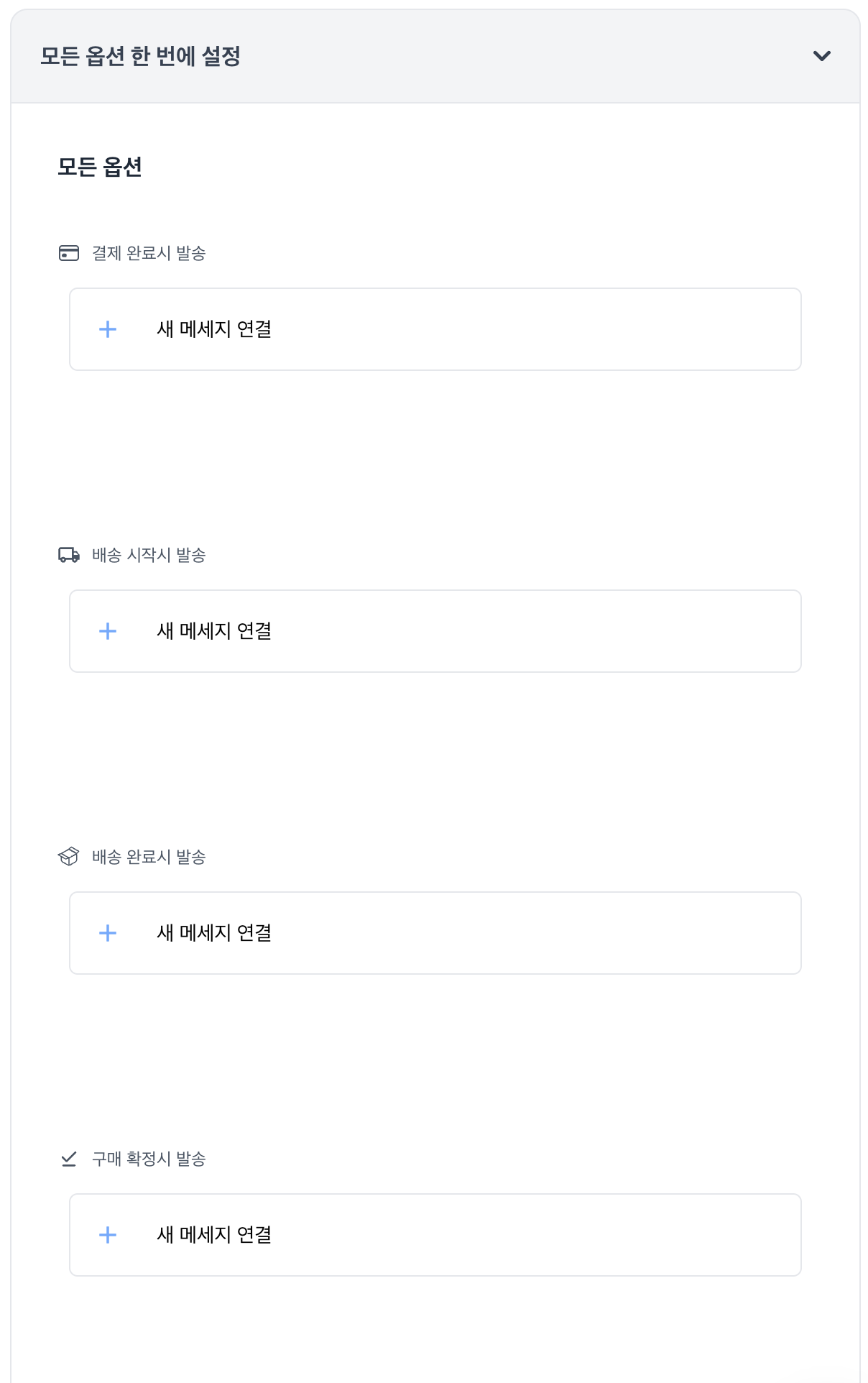
Task: Add 새 메세지 연결 for purchase confirmation
Action: (x=435, y=1235)
